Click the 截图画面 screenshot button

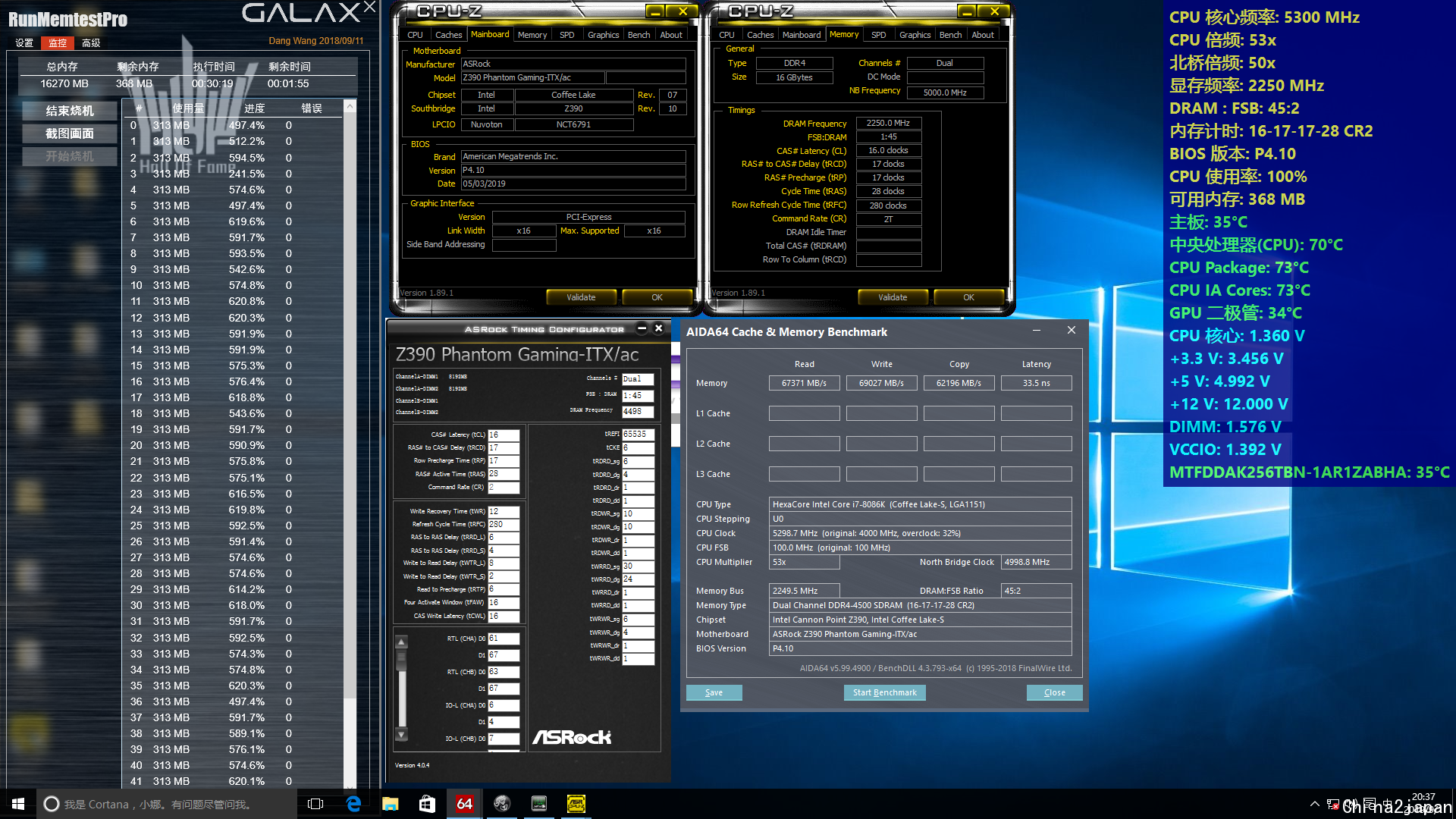pyautogui.click(x=70, y=133)
